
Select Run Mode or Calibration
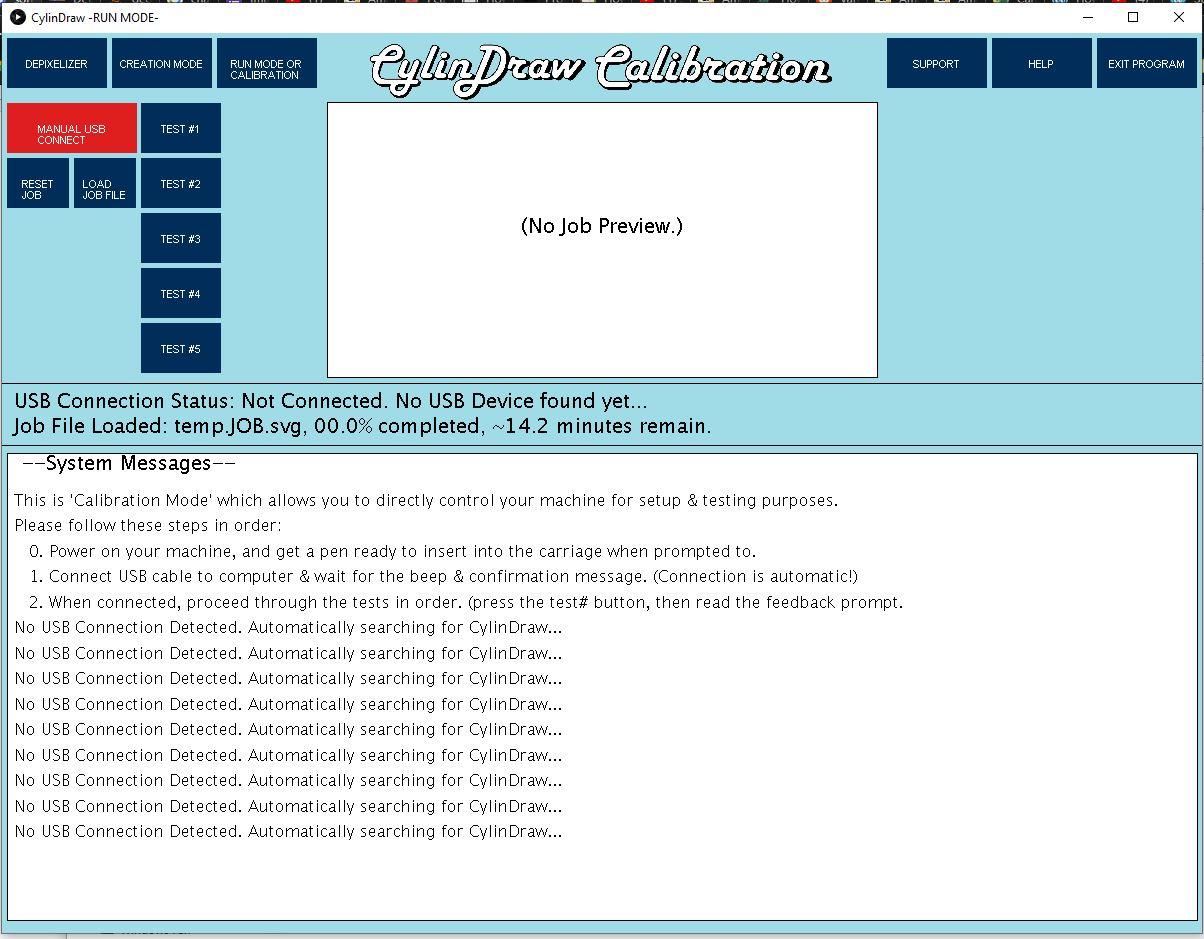click(x=266, y=62)
